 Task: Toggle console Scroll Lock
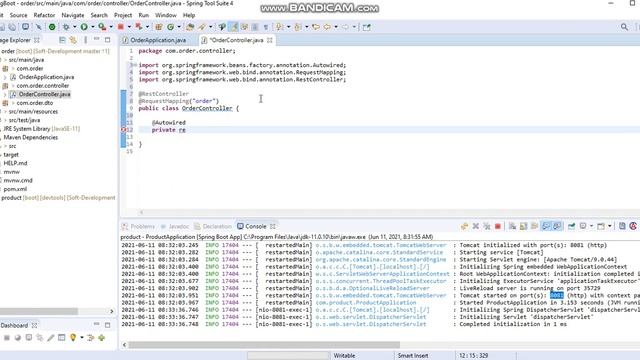pos(523,226)
